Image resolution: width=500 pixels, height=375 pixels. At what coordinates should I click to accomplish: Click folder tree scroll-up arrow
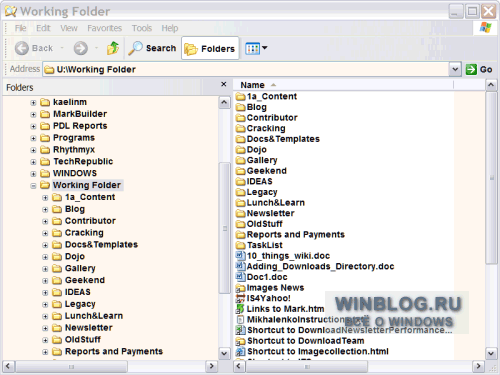pyautogui.click(x=224, y=102)
